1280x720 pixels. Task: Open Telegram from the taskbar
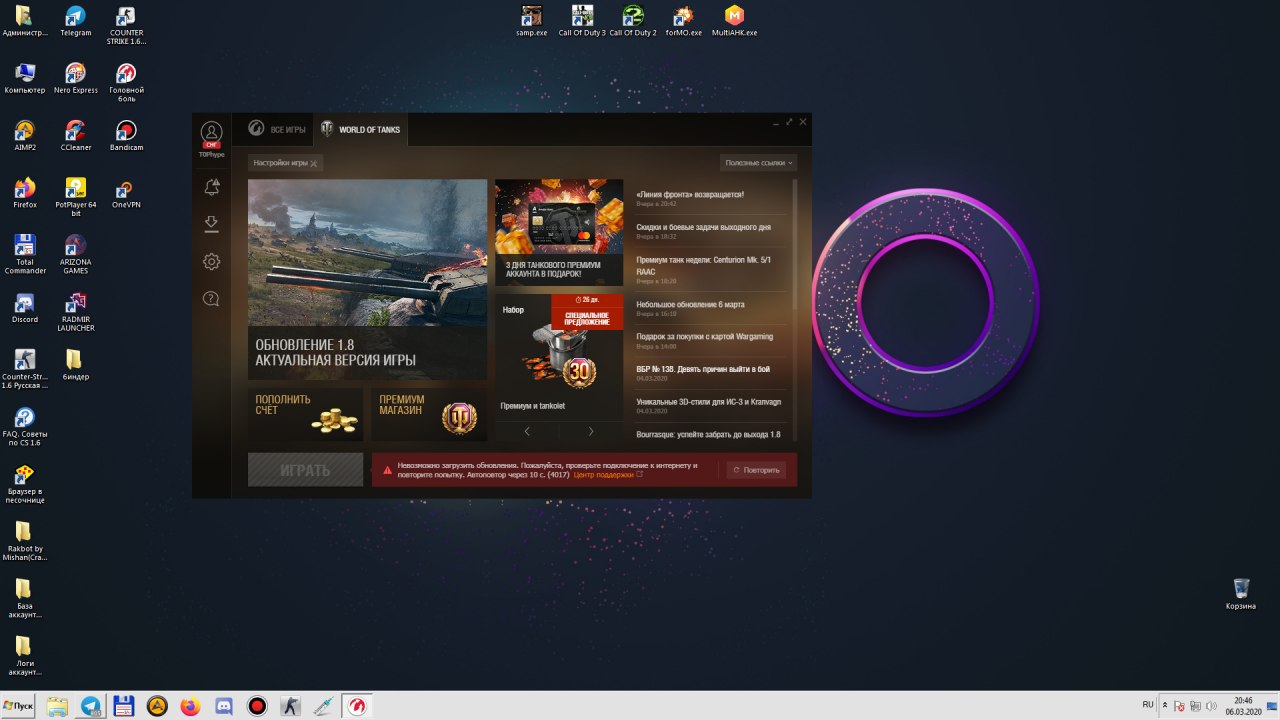pyautogui.click(x=91, y=706)
